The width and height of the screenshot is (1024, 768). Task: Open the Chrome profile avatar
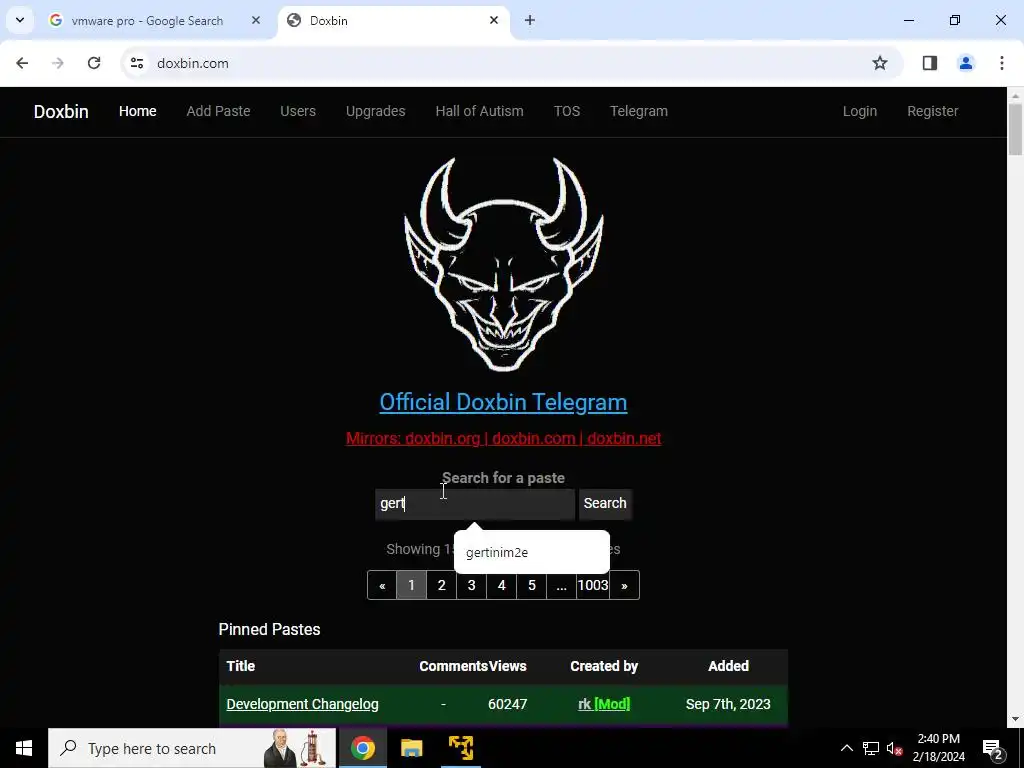[x=966, y=63]
